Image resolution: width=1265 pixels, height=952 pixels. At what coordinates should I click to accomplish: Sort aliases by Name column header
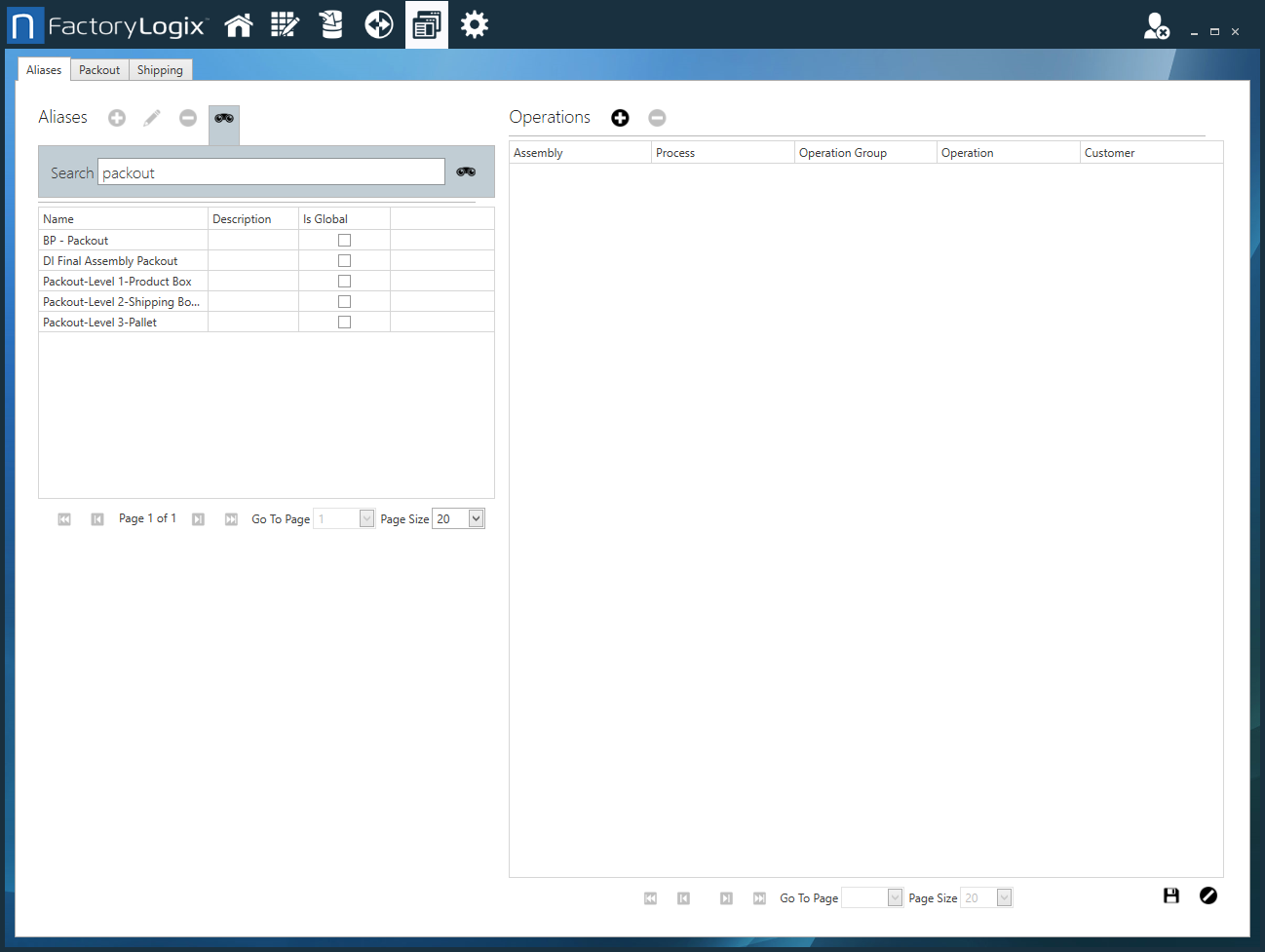coord(122,219)
